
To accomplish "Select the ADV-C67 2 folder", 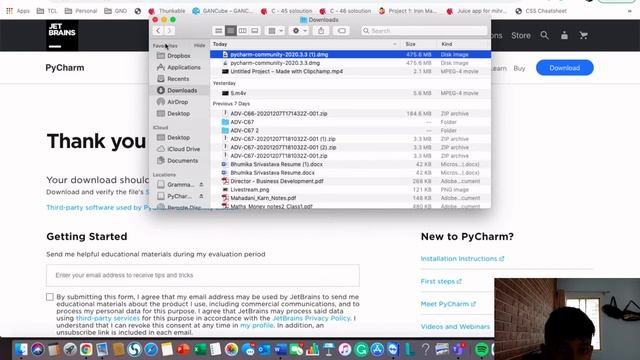I will [350, 131].
